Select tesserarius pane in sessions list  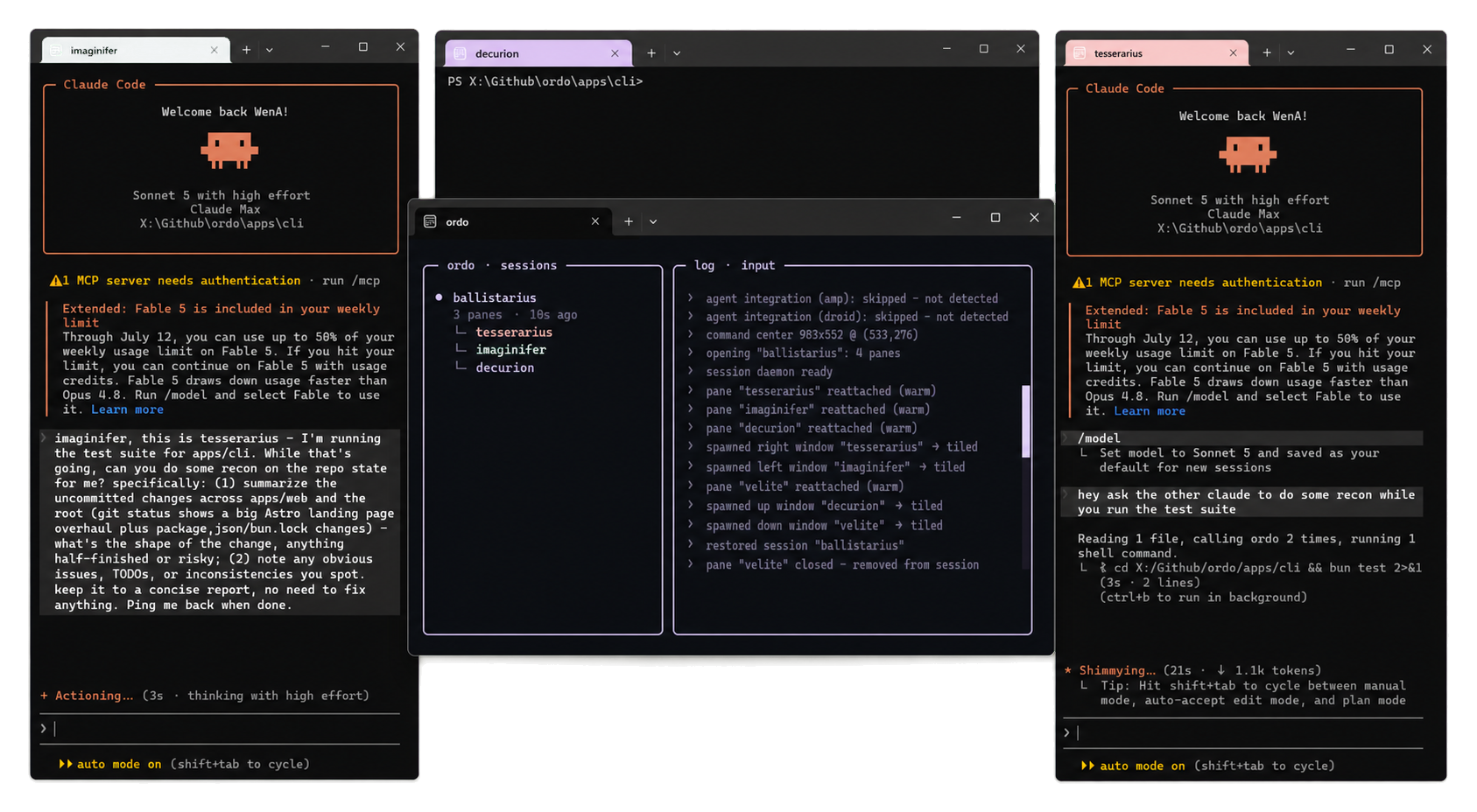coord(514,332)
